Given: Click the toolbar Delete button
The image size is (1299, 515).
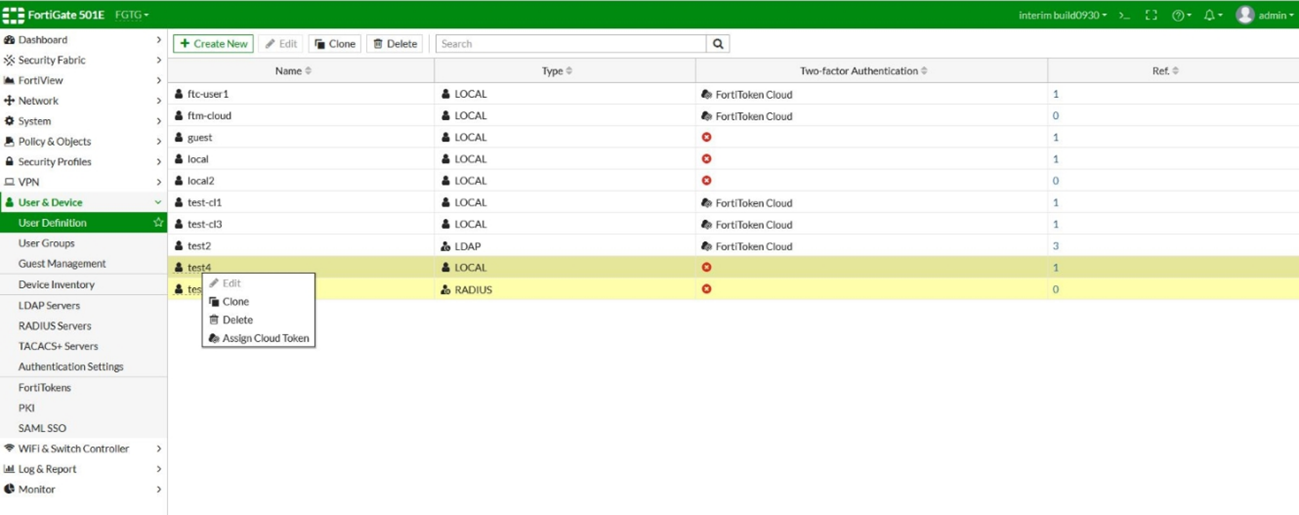Looking at the screenshot, I should pos(395,43).
